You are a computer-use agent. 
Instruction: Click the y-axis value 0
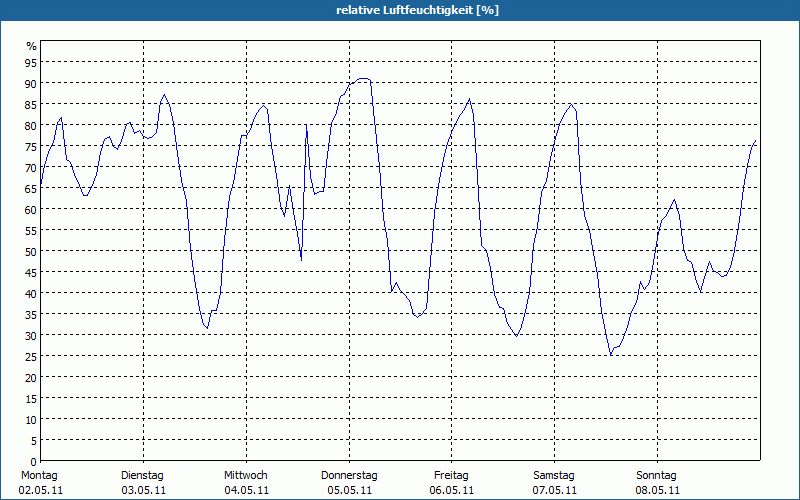(34, 462)
